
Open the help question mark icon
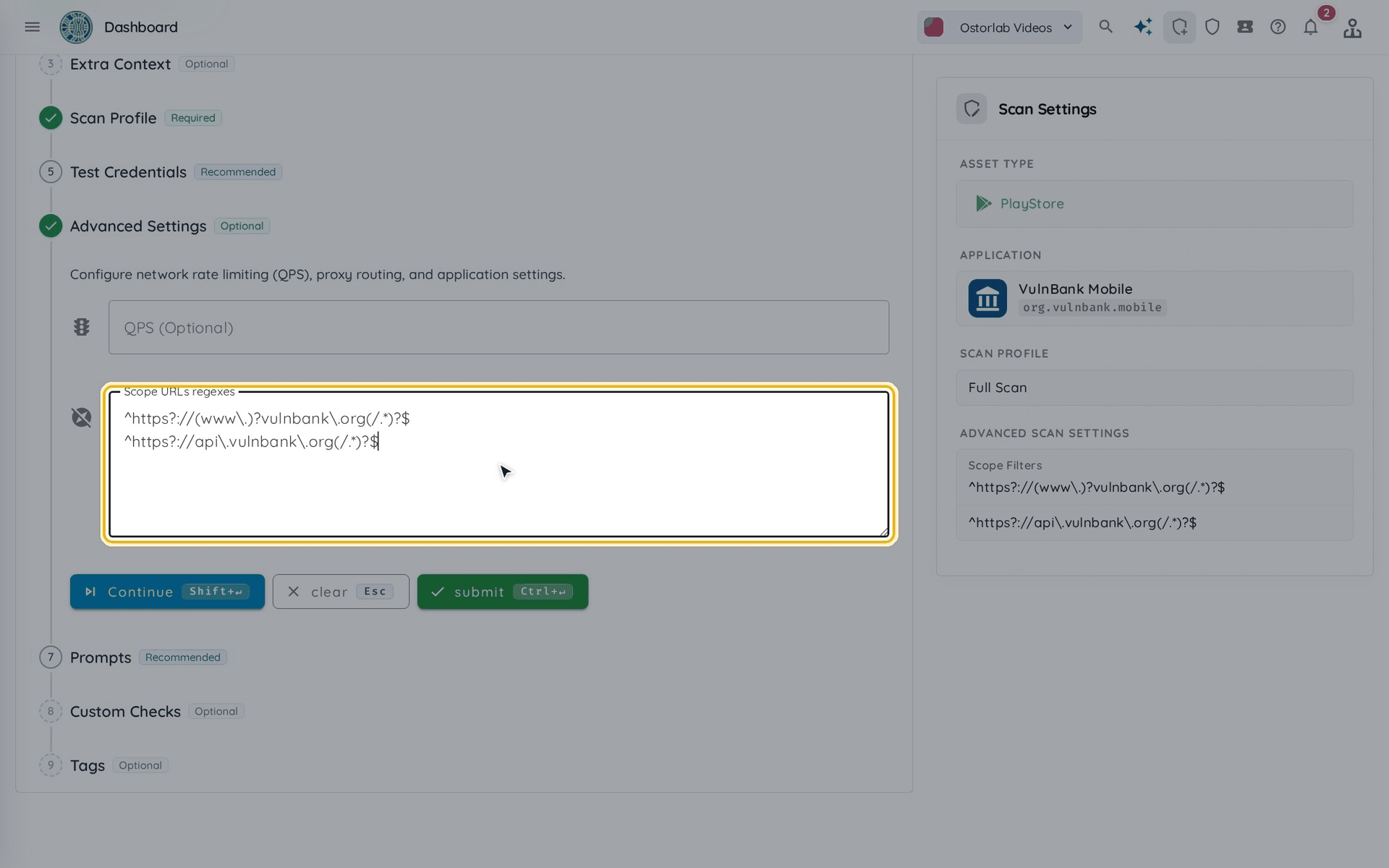click(1278, 27)
